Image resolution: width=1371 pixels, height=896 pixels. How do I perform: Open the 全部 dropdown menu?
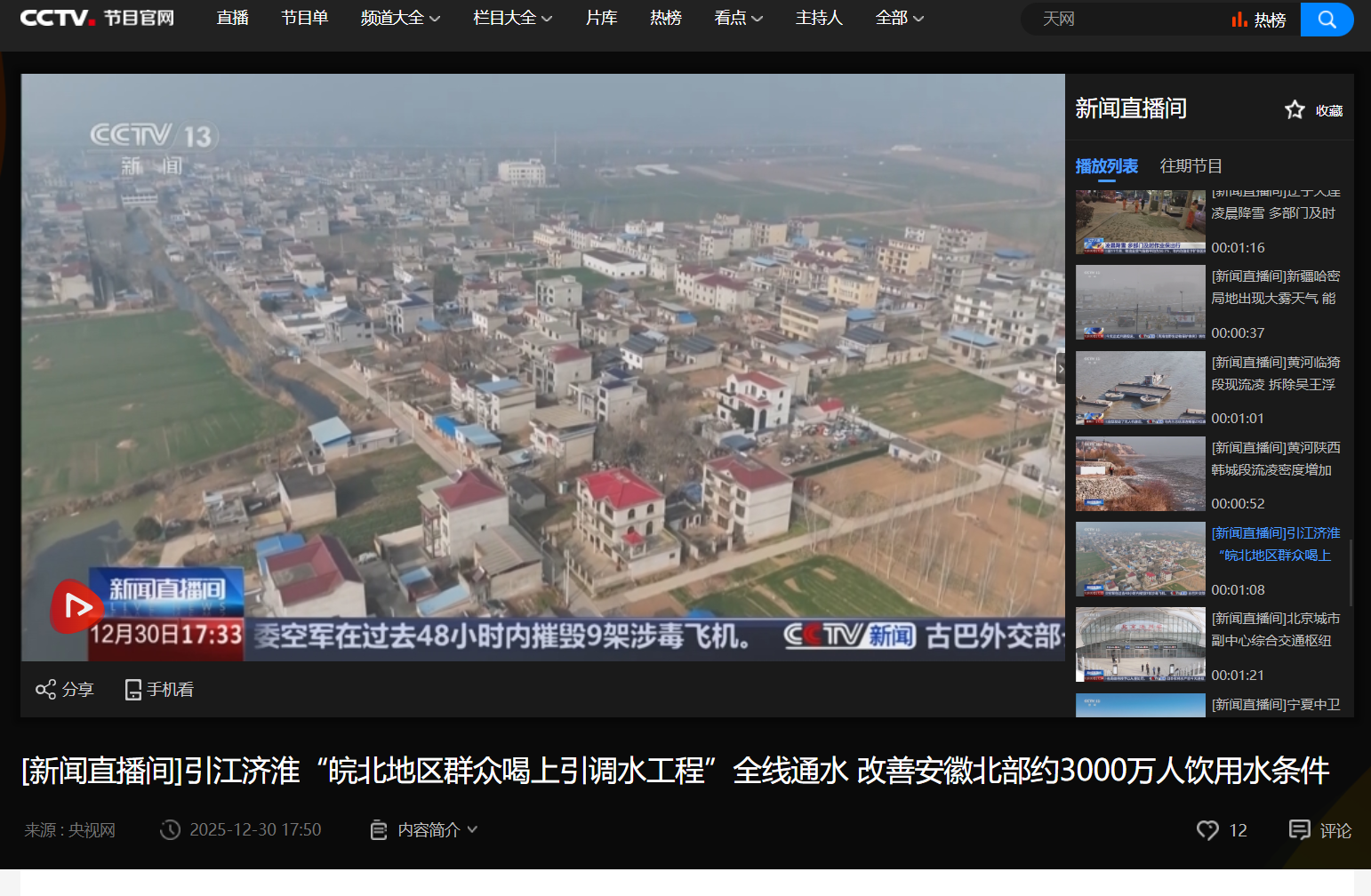tap(899, 18)
